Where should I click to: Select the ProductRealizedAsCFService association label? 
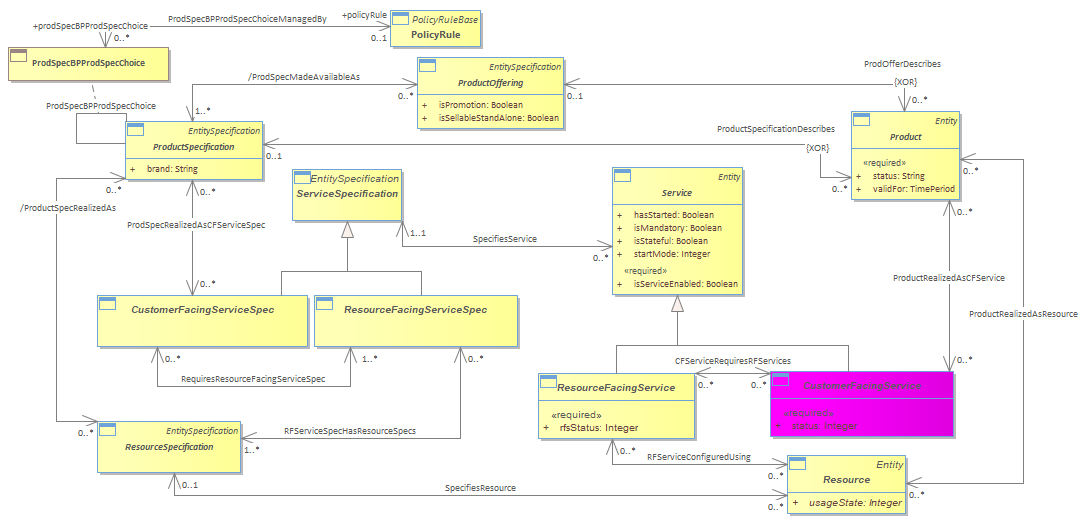pyautogui.click(x=948, y=278)
